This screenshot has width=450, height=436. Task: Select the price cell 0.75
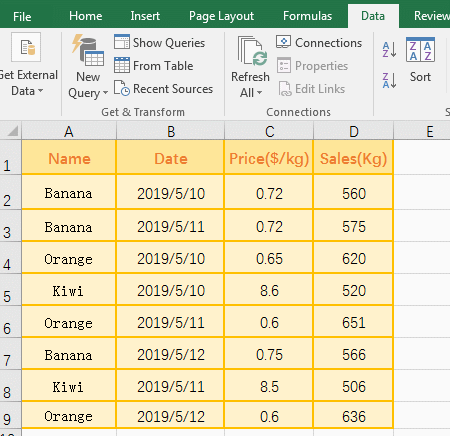(x=269, y=353)
